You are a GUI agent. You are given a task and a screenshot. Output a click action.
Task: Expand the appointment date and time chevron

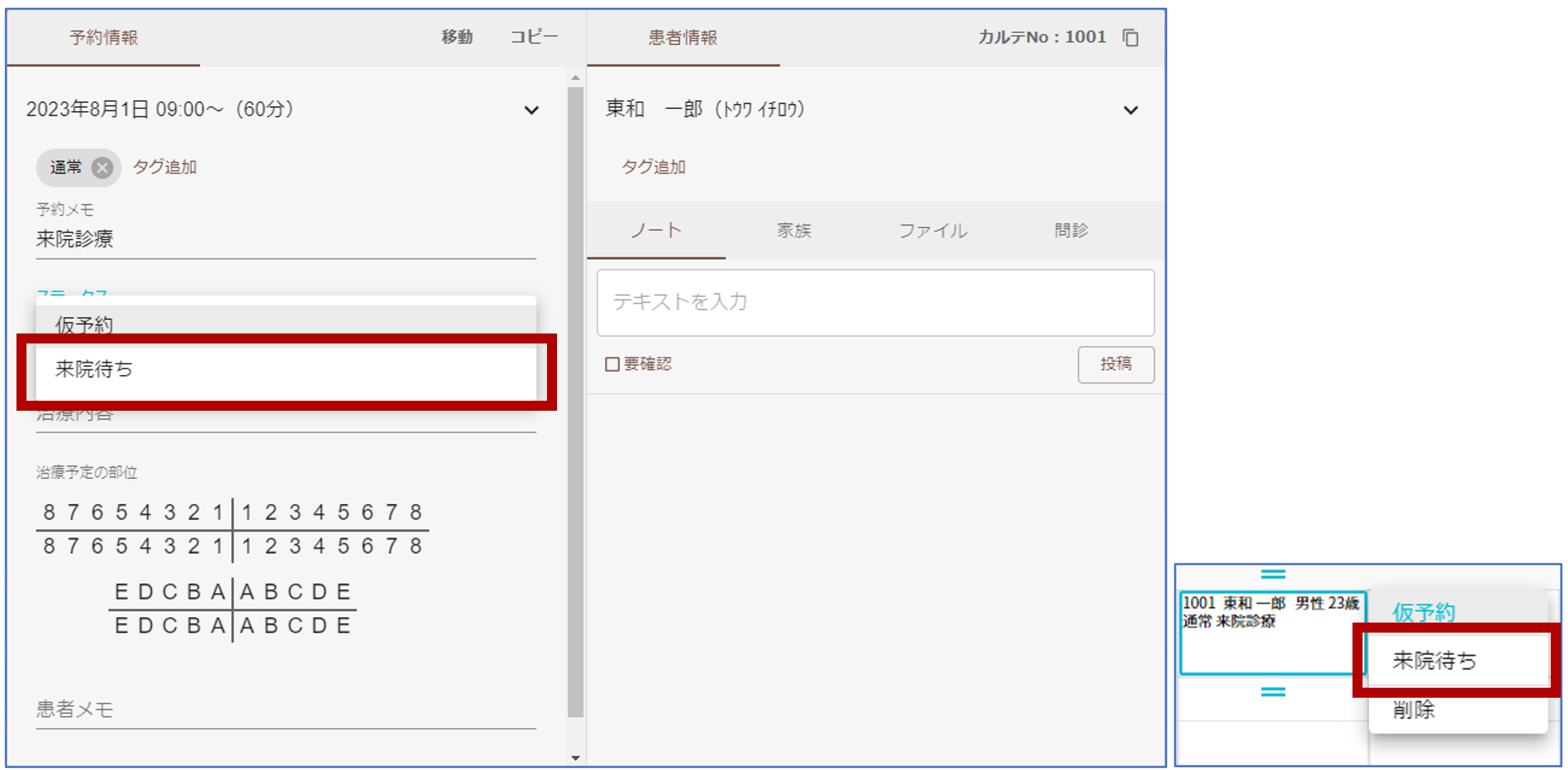(x=531, y=110)
